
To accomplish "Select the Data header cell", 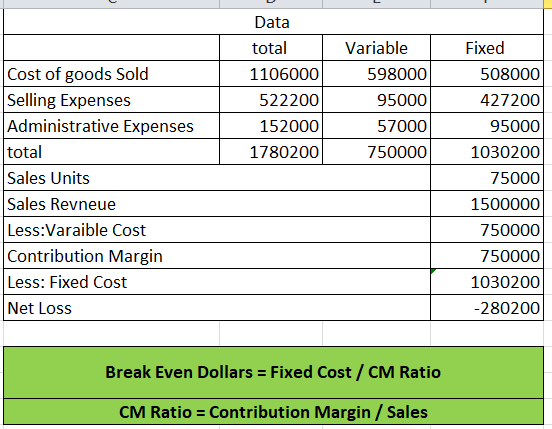I will point(273,22).
